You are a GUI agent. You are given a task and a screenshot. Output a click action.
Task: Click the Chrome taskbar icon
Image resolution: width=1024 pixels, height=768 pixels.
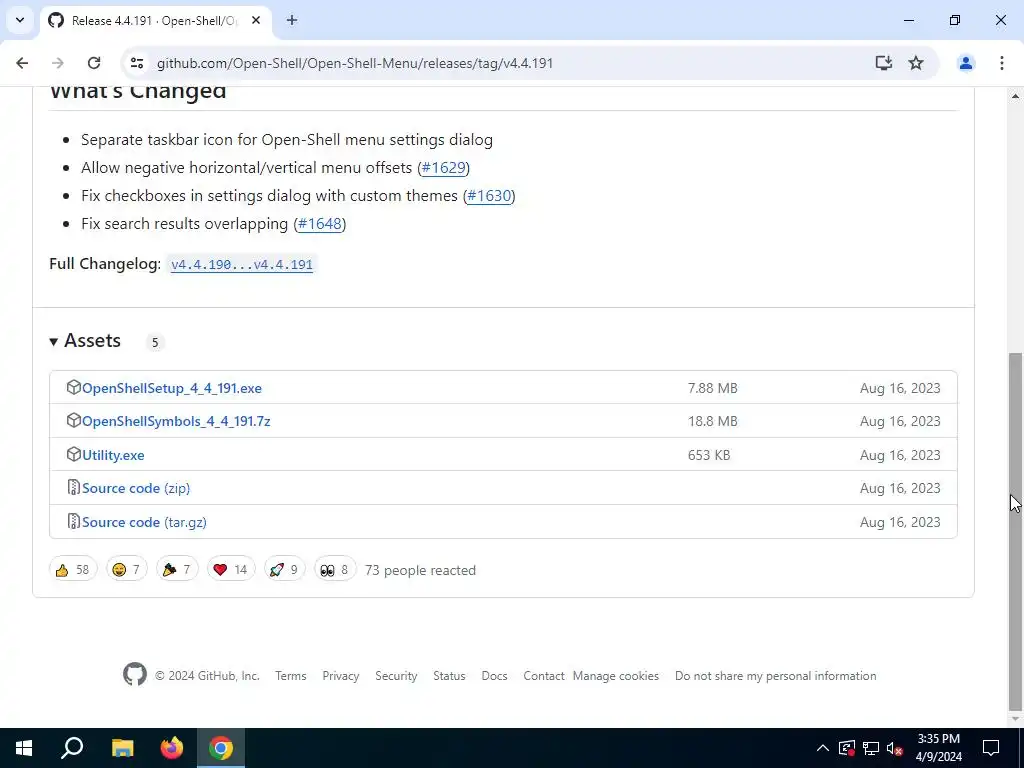(x=221, y=748)
